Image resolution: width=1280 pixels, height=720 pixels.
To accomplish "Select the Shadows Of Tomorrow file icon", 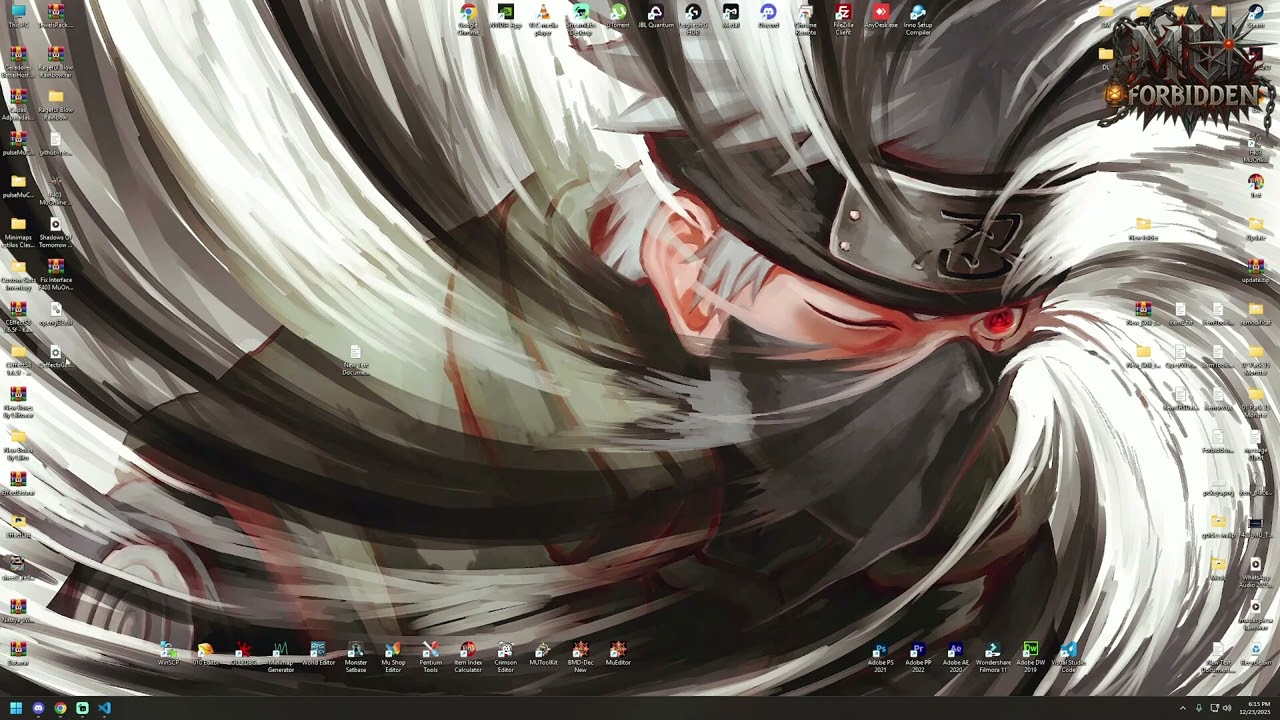I will click(x=55, y=234).
